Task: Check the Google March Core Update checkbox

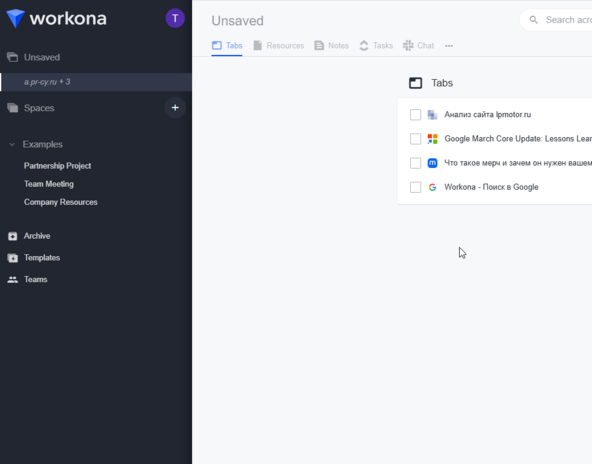Action: point(415,139)
